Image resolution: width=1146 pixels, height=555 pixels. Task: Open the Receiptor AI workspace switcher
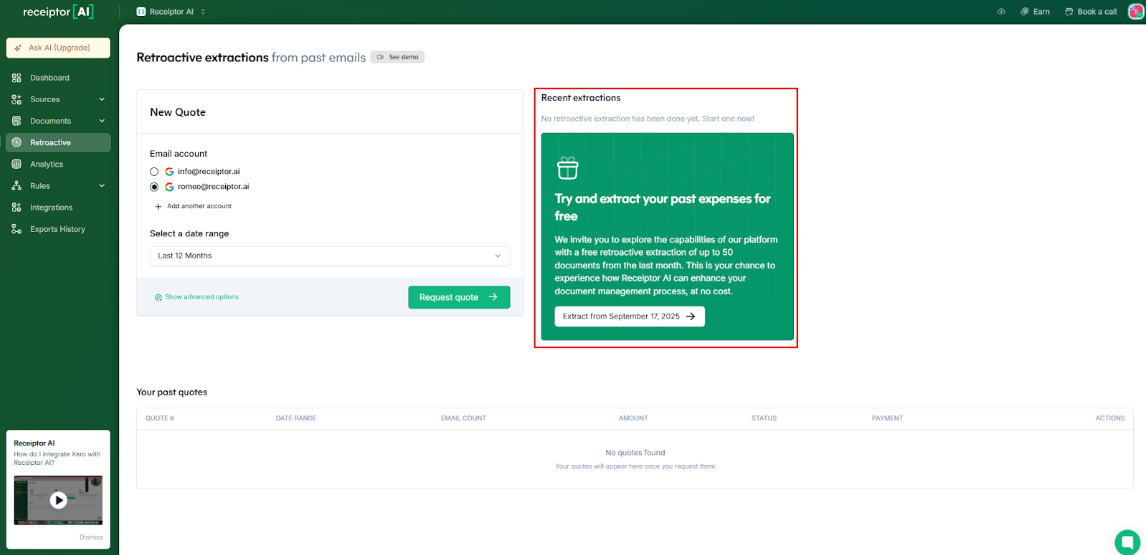[x=171, y=12]
